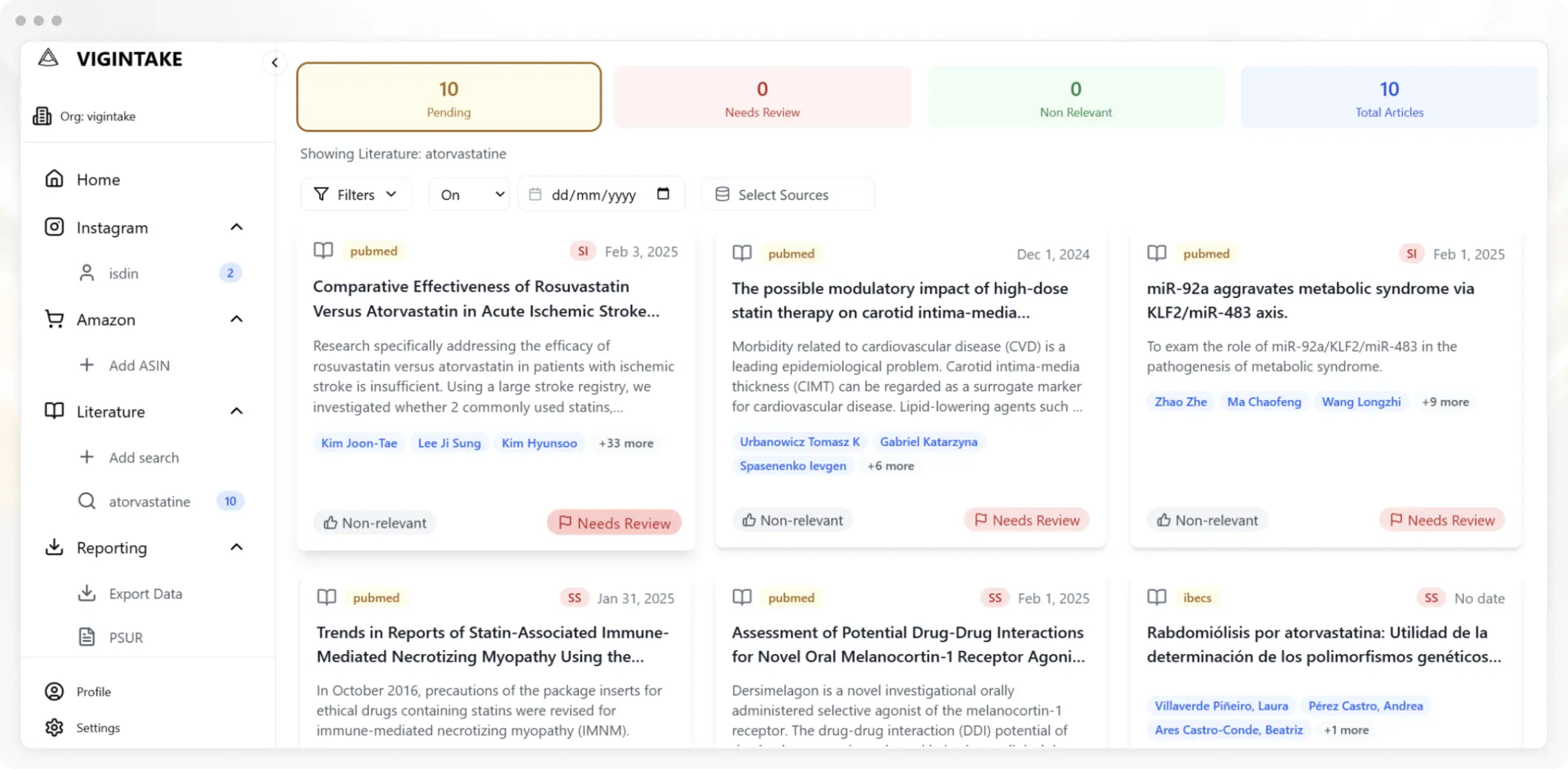Select the Needs Review status tab
The height and width of the screenshot is (769, 1568).
762,97
